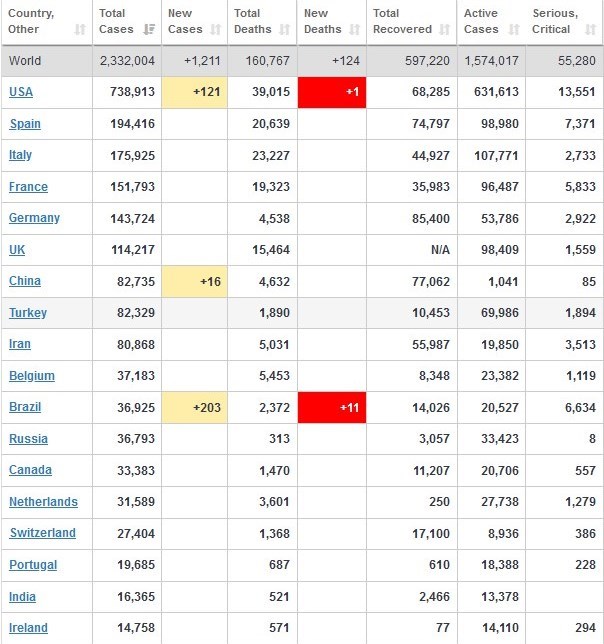Open the Germany country link

pyautogui.click(x=34, y=218)
